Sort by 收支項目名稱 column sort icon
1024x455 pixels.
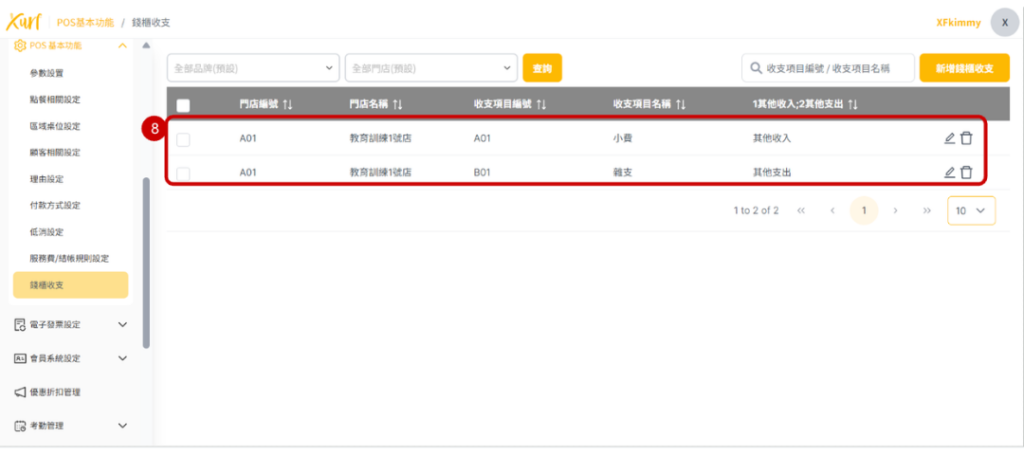click(680, 104)
